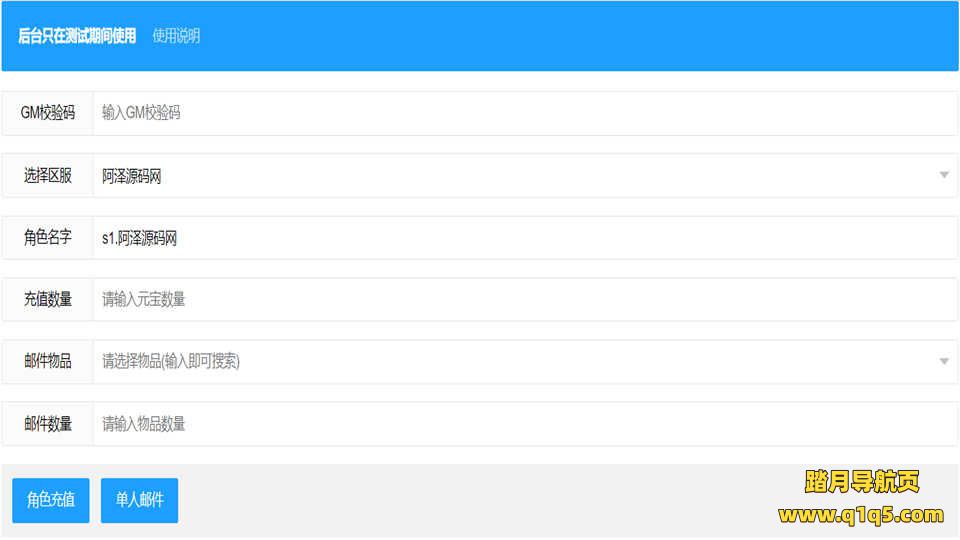960x540 pixels.
Task: Click the arrow icon on 选择区服 dropdown
Action: [944, 176]
